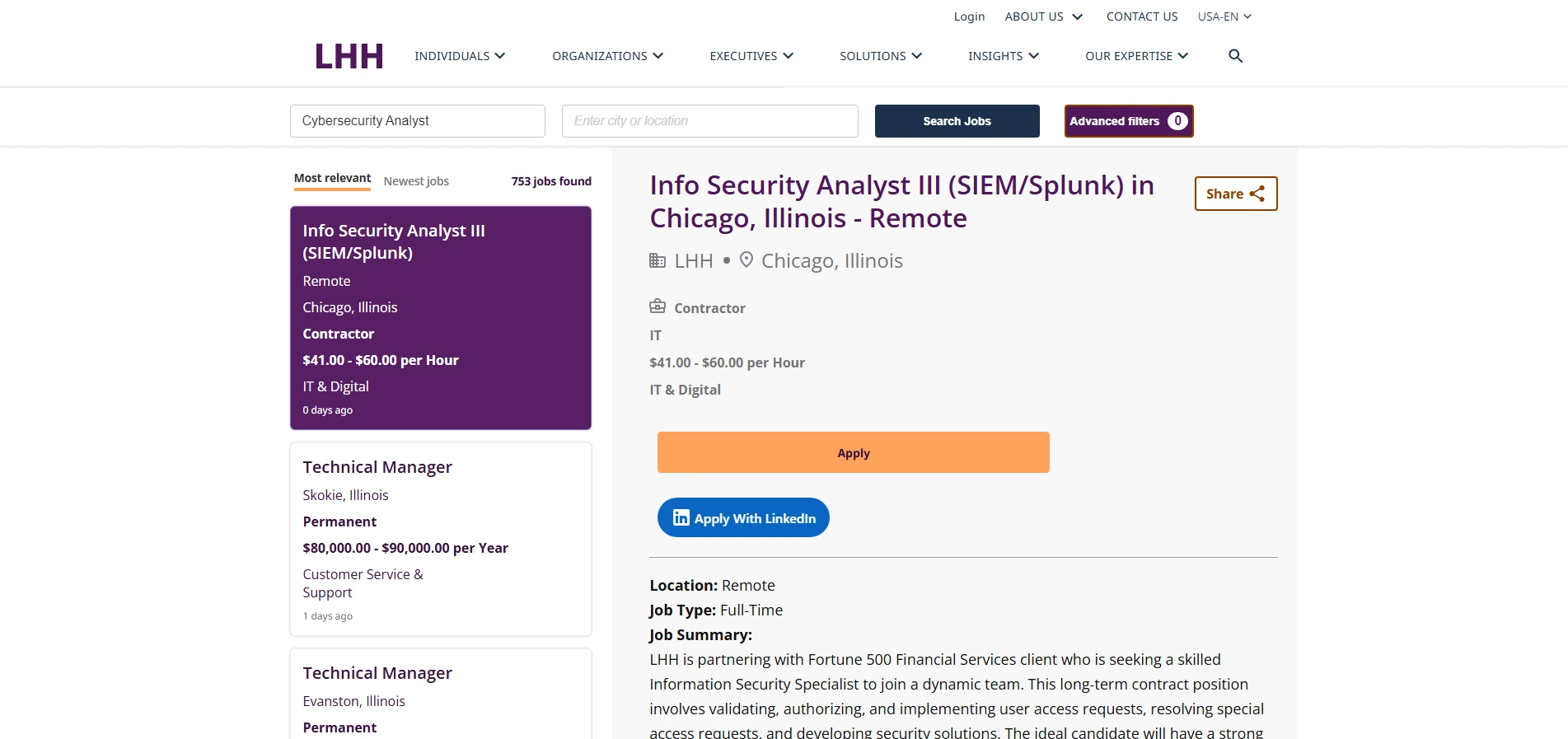This screenshot has width=1568, height=739.
Task: Expand the Individuals menu
Action: coord(460,56)
